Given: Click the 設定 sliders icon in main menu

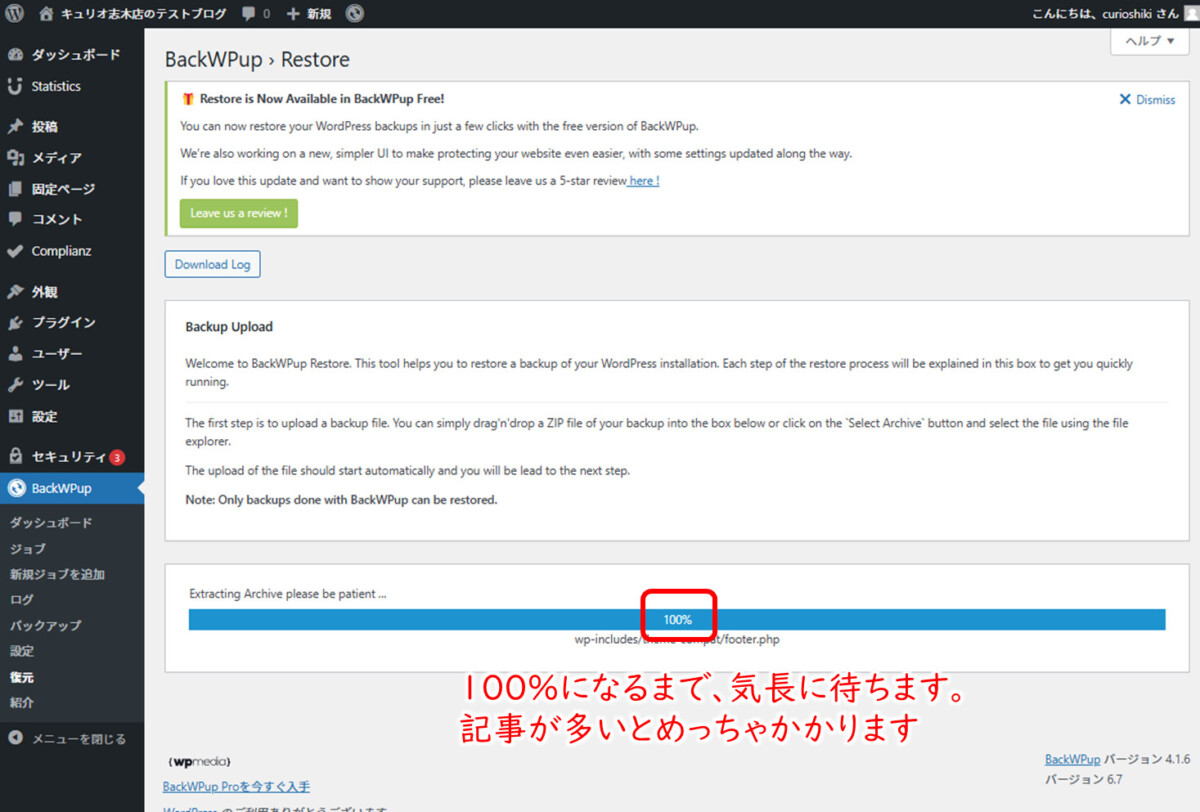Looking at the screenshot, I should [x=15, y=416].
